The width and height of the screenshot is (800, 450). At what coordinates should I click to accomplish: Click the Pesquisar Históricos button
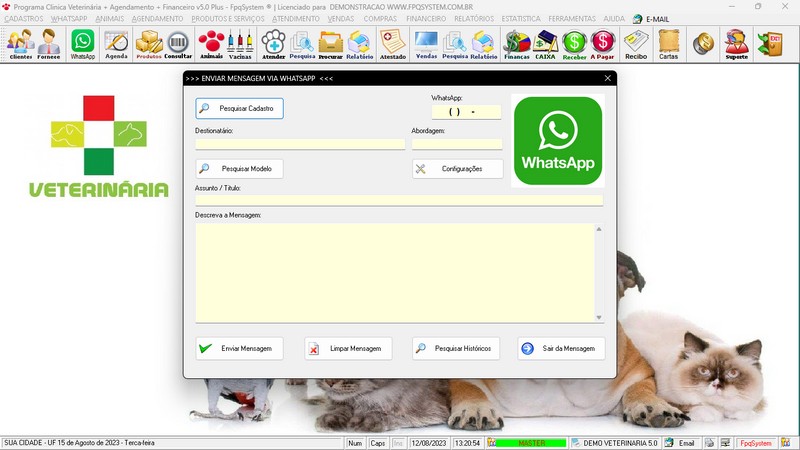(x=456, y=348)
